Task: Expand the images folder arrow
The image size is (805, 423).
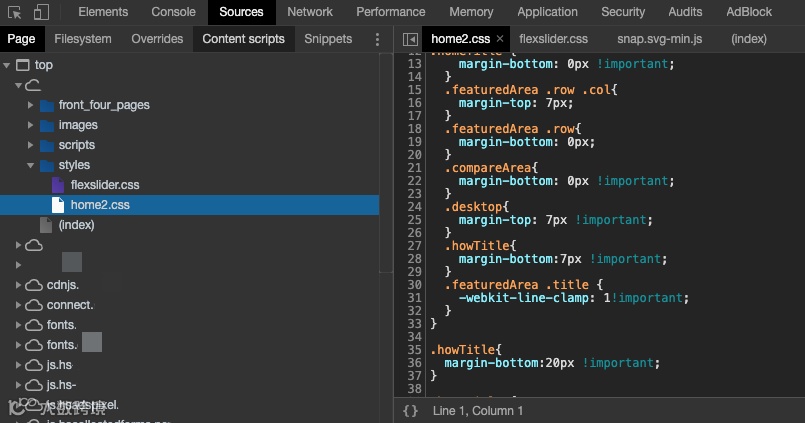Action: (x=31, y=125)
